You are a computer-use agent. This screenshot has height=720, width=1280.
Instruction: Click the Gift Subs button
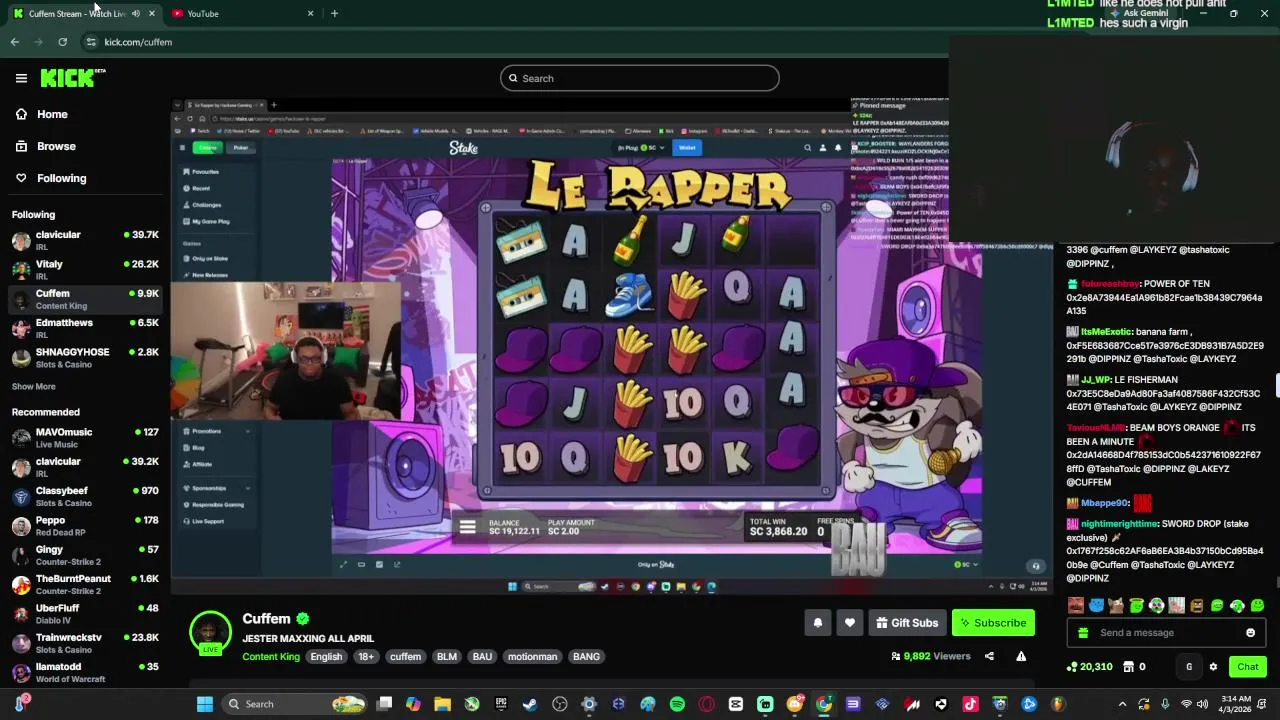[907, 623]
